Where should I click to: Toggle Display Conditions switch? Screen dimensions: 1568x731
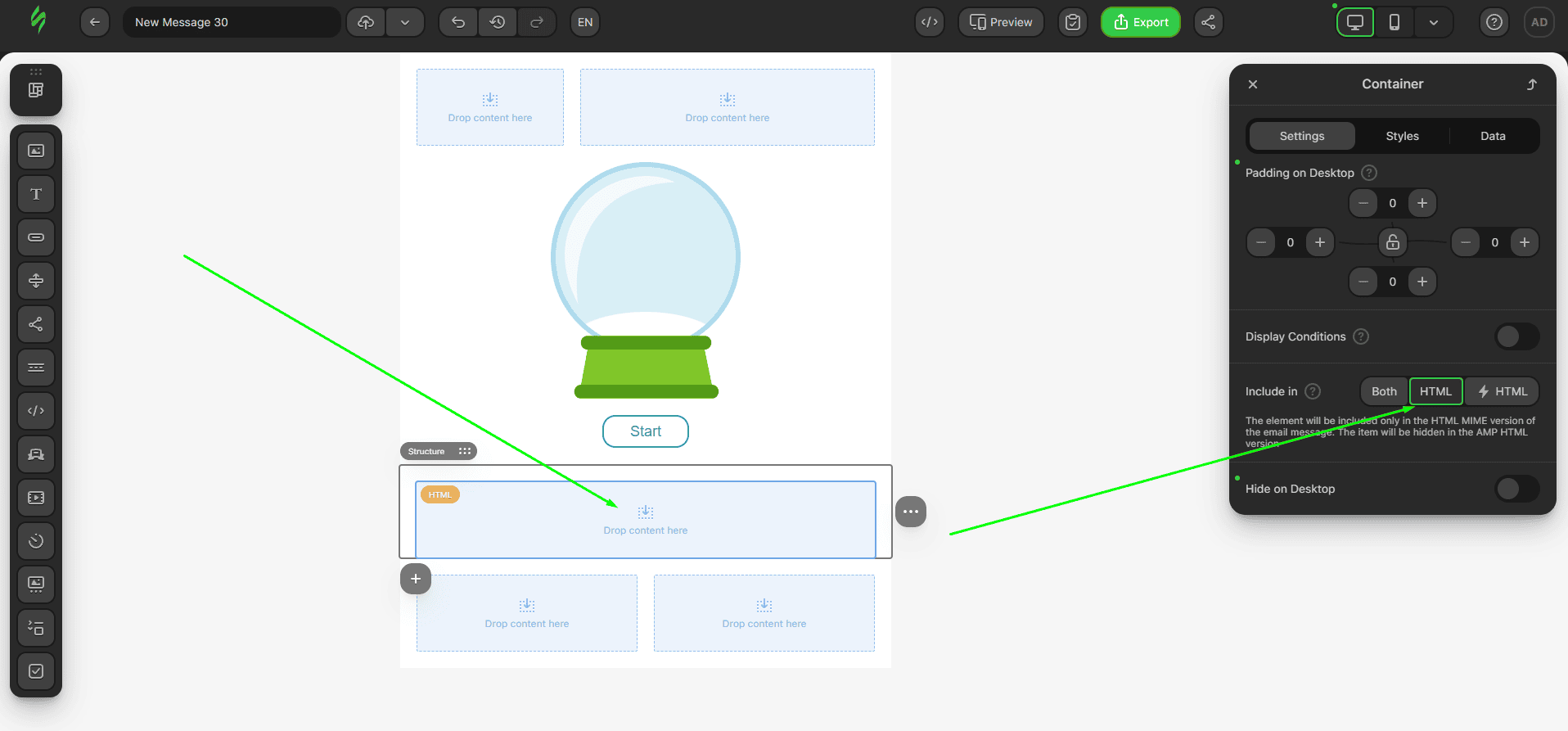(x=1517, y=336)
